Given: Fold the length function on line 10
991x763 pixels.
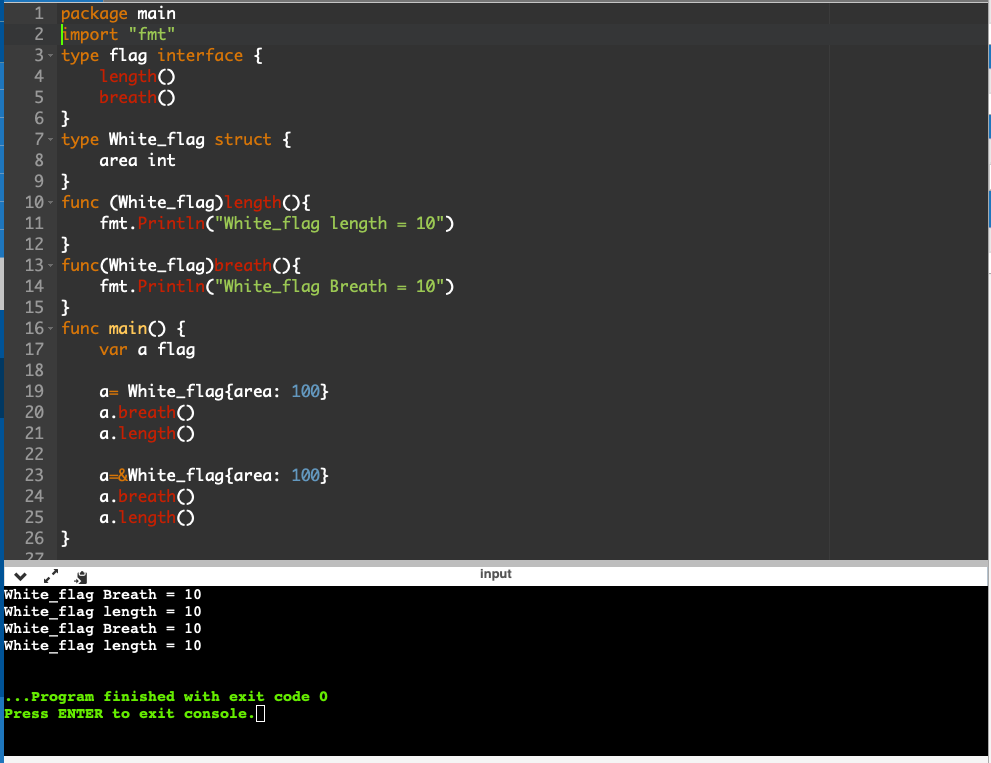Looking at the screenshot, I should pos(50,202).
